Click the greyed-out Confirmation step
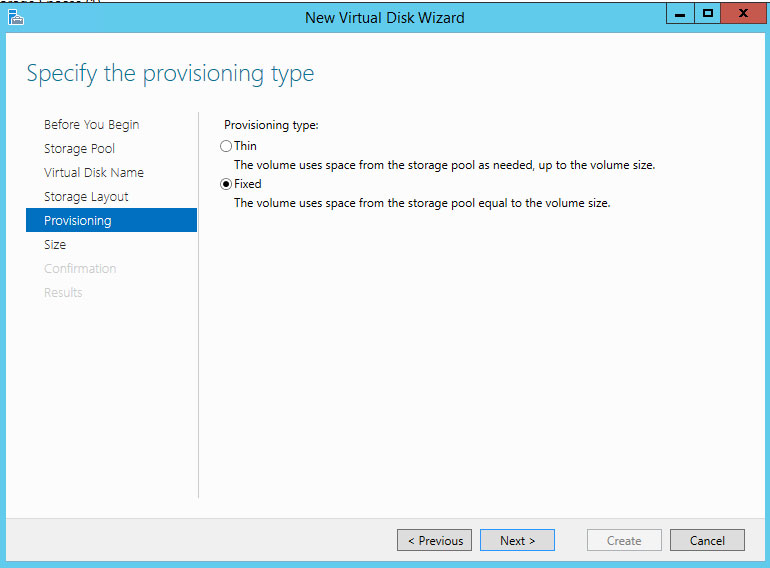This screenshot has height=568, width=770. pos(80,269)
